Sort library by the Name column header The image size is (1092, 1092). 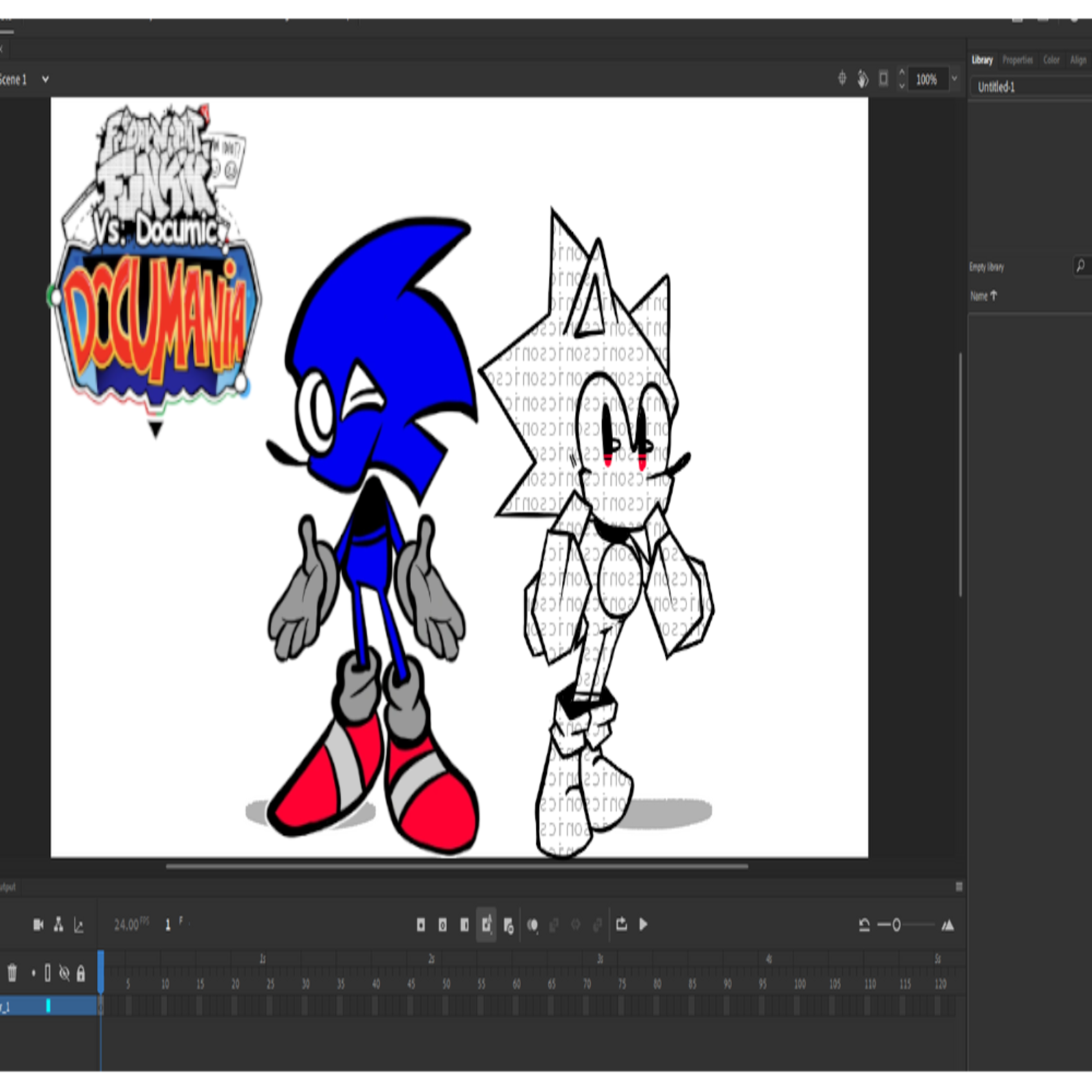point(983,296)
